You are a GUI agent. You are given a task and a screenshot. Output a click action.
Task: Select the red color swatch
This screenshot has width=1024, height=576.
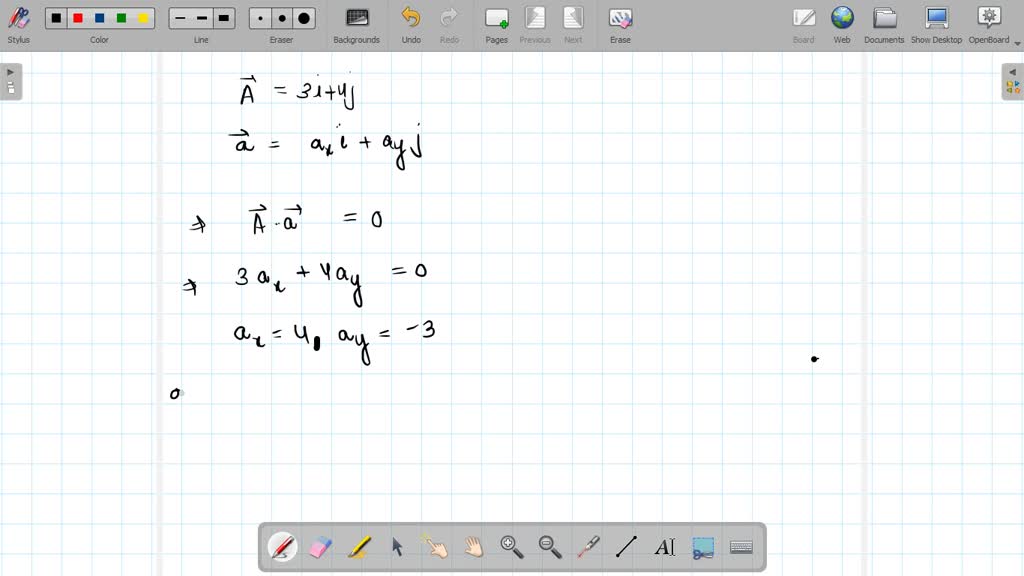click(x=77, y=17)
